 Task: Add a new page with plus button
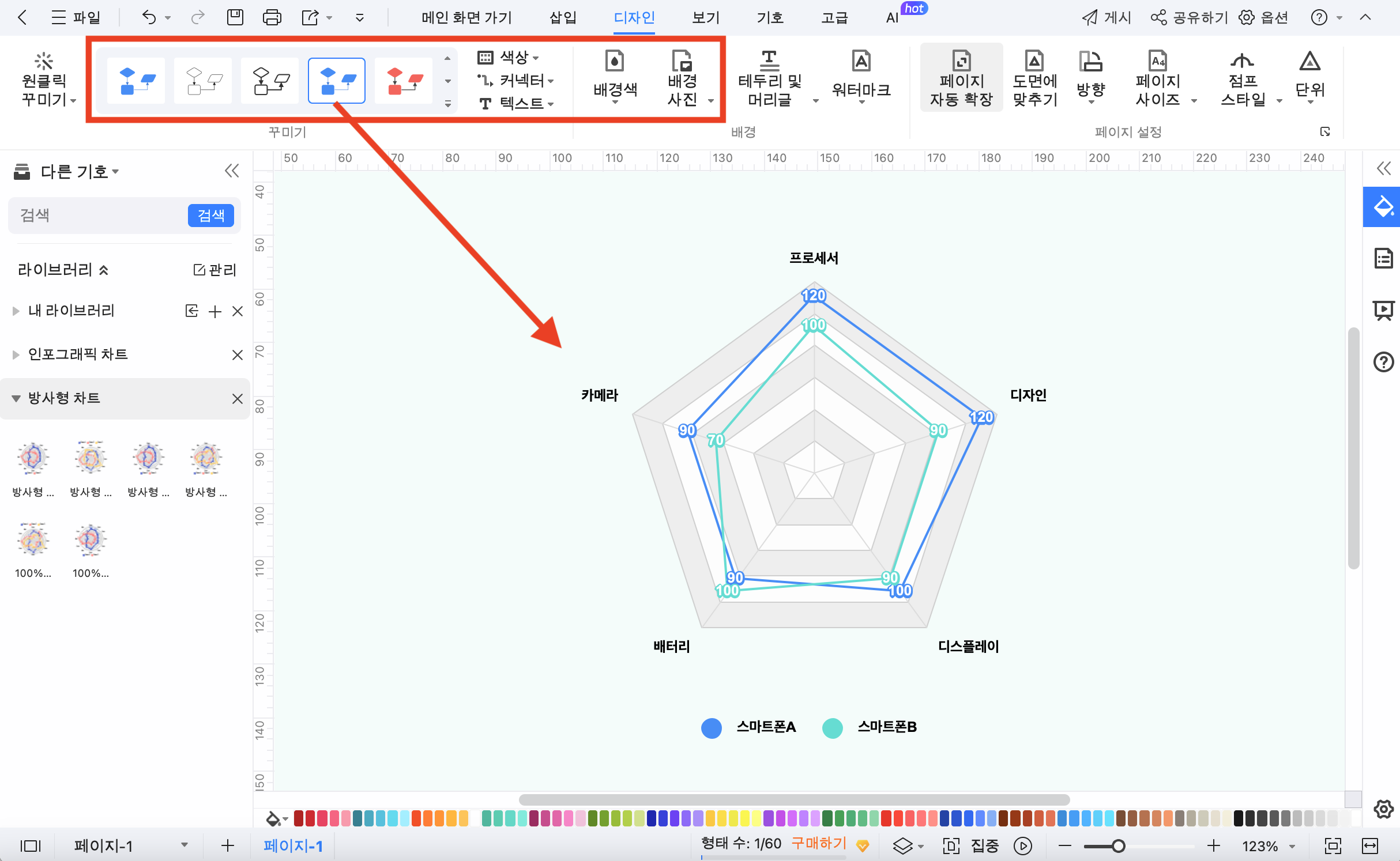coord(228,846)
